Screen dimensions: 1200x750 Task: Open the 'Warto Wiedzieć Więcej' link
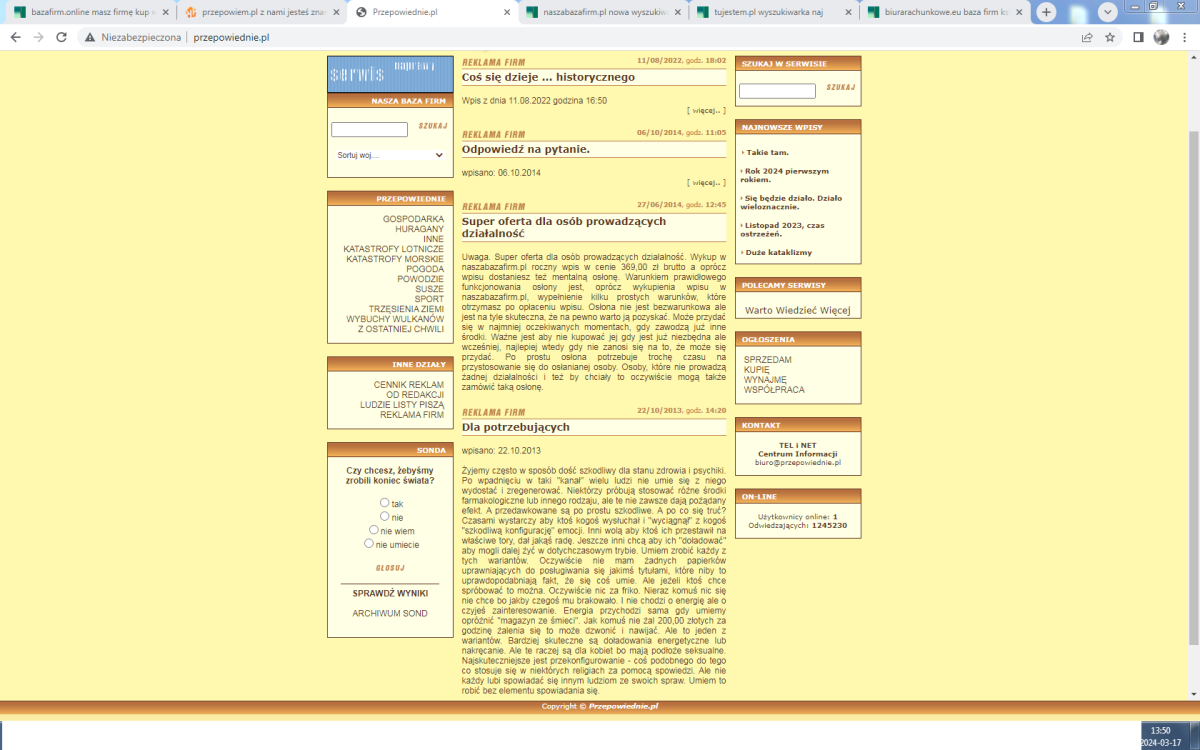(x=797, y=310)
